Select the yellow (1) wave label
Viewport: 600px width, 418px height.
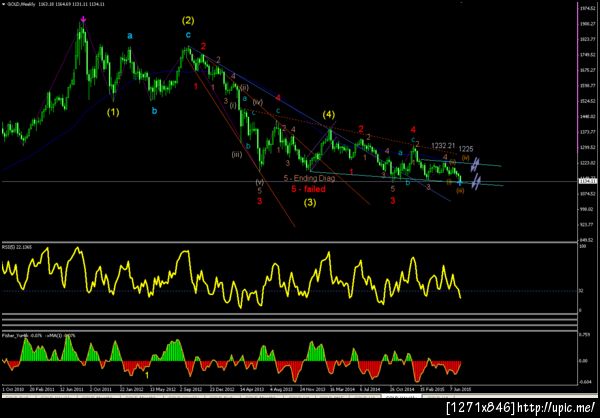(x=113, y=112)
